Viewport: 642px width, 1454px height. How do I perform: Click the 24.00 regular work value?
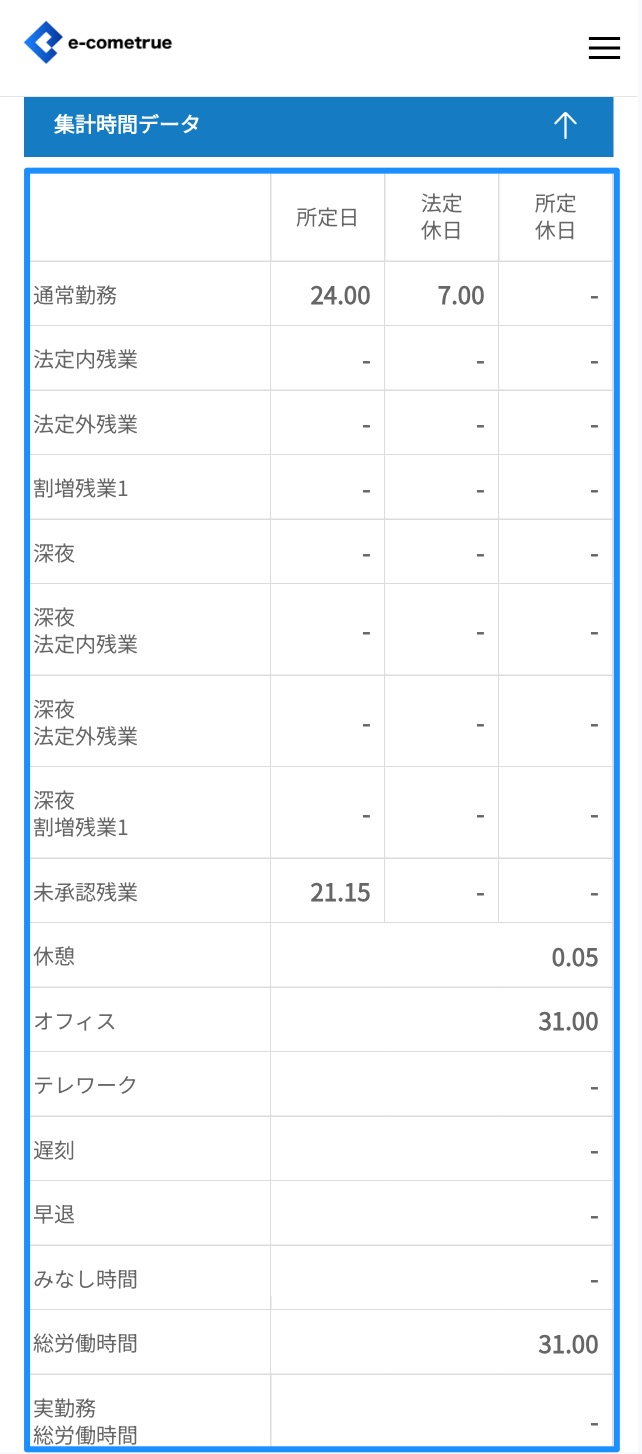click(x=340, y=296)
